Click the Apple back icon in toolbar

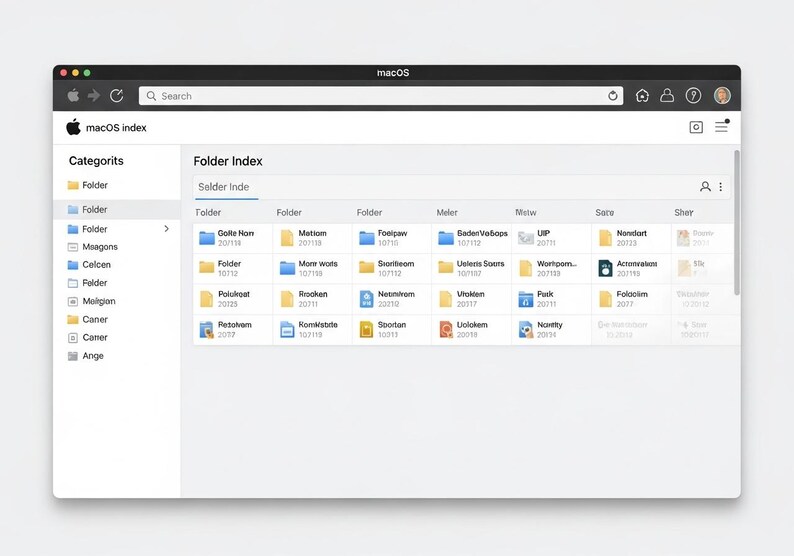pyautogui.click(x=73, y=95)
